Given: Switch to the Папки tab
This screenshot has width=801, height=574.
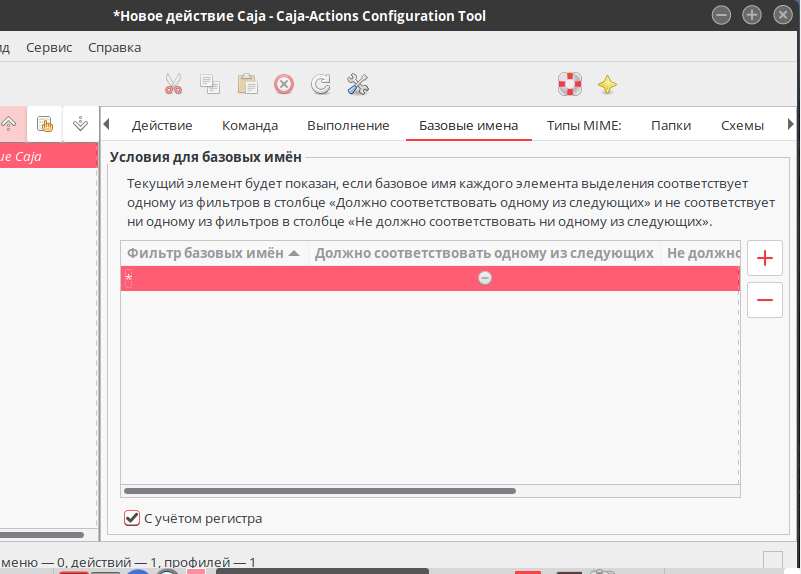Looking at the screenshot, I should pos(671,126).
